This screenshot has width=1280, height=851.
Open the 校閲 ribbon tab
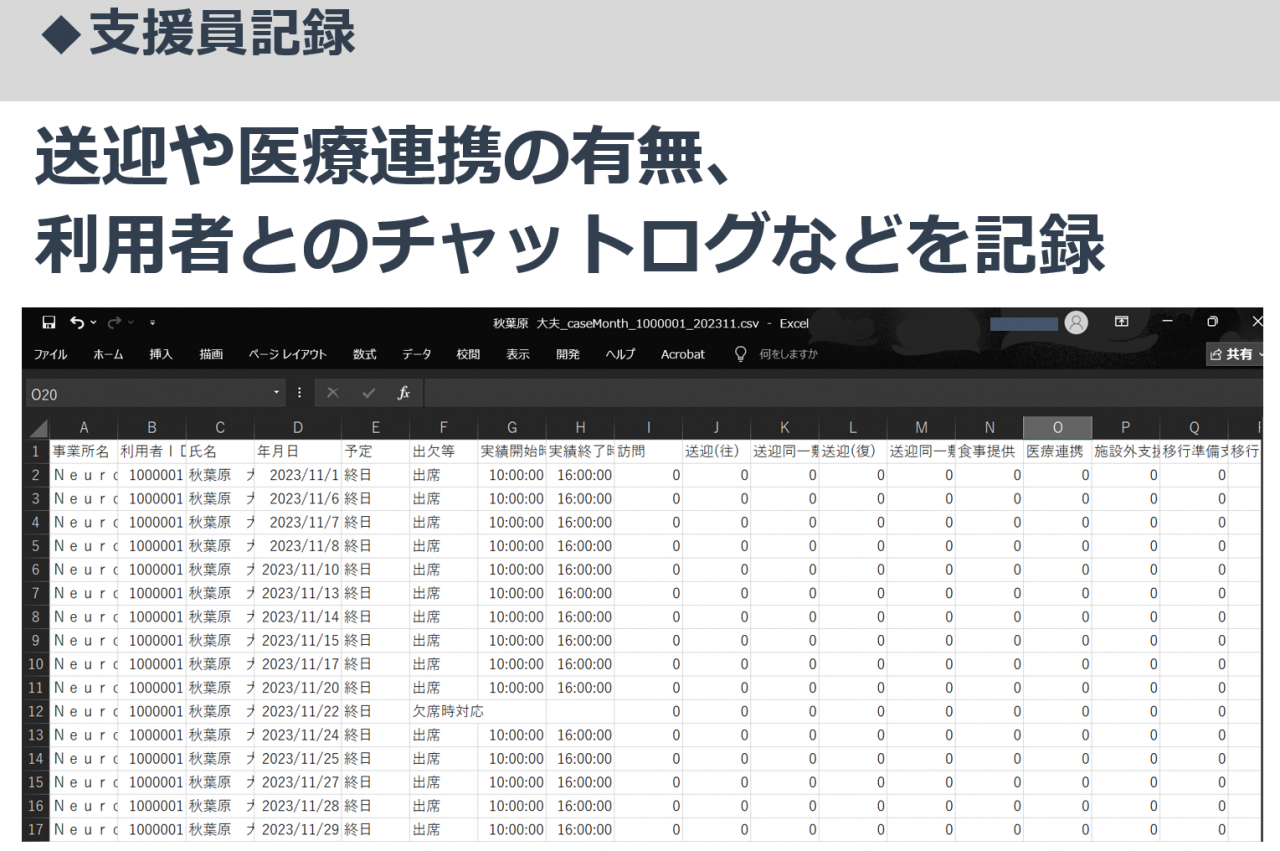(x=468, y=354)
